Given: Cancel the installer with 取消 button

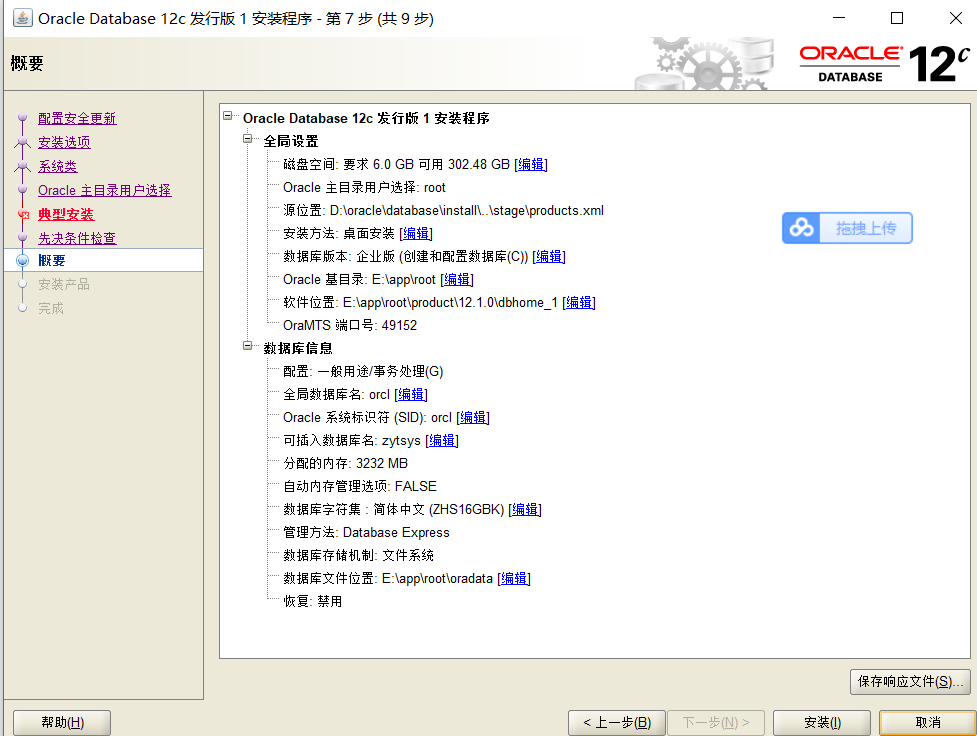Looking at the screenshot, I should pos(928,722).
